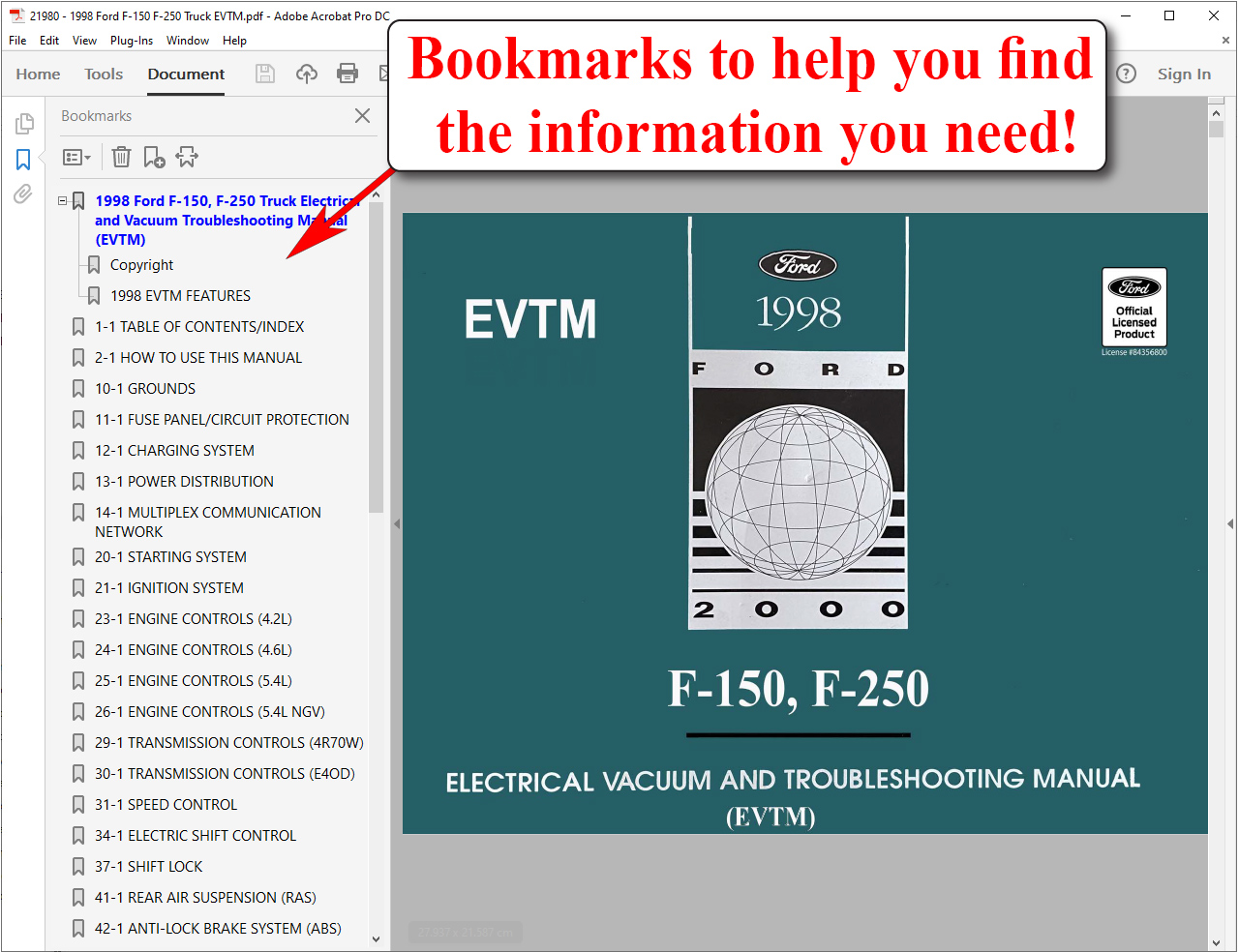The image size is (1239, 952).
Task: Click the bookmarks panel scrollbar thumb
Action: coord(376,358)
